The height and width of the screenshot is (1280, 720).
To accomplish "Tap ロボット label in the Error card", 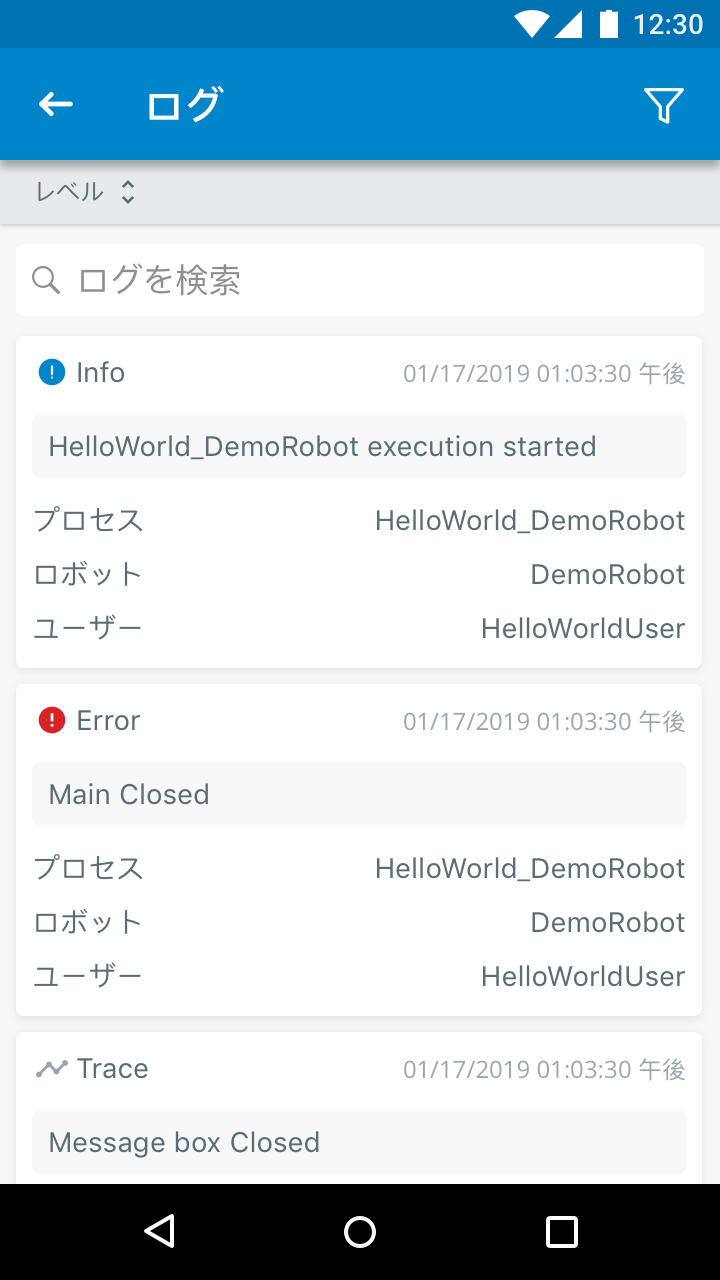I will [88, 922].
